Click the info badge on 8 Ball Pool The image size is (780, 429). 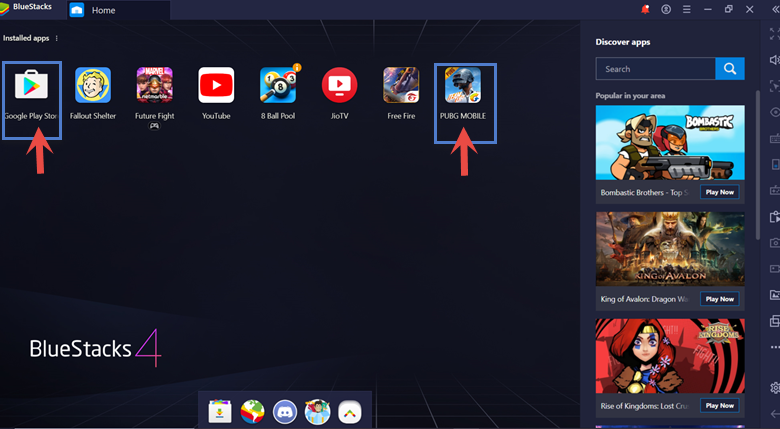pyautogui.click(x=297, y=67)
